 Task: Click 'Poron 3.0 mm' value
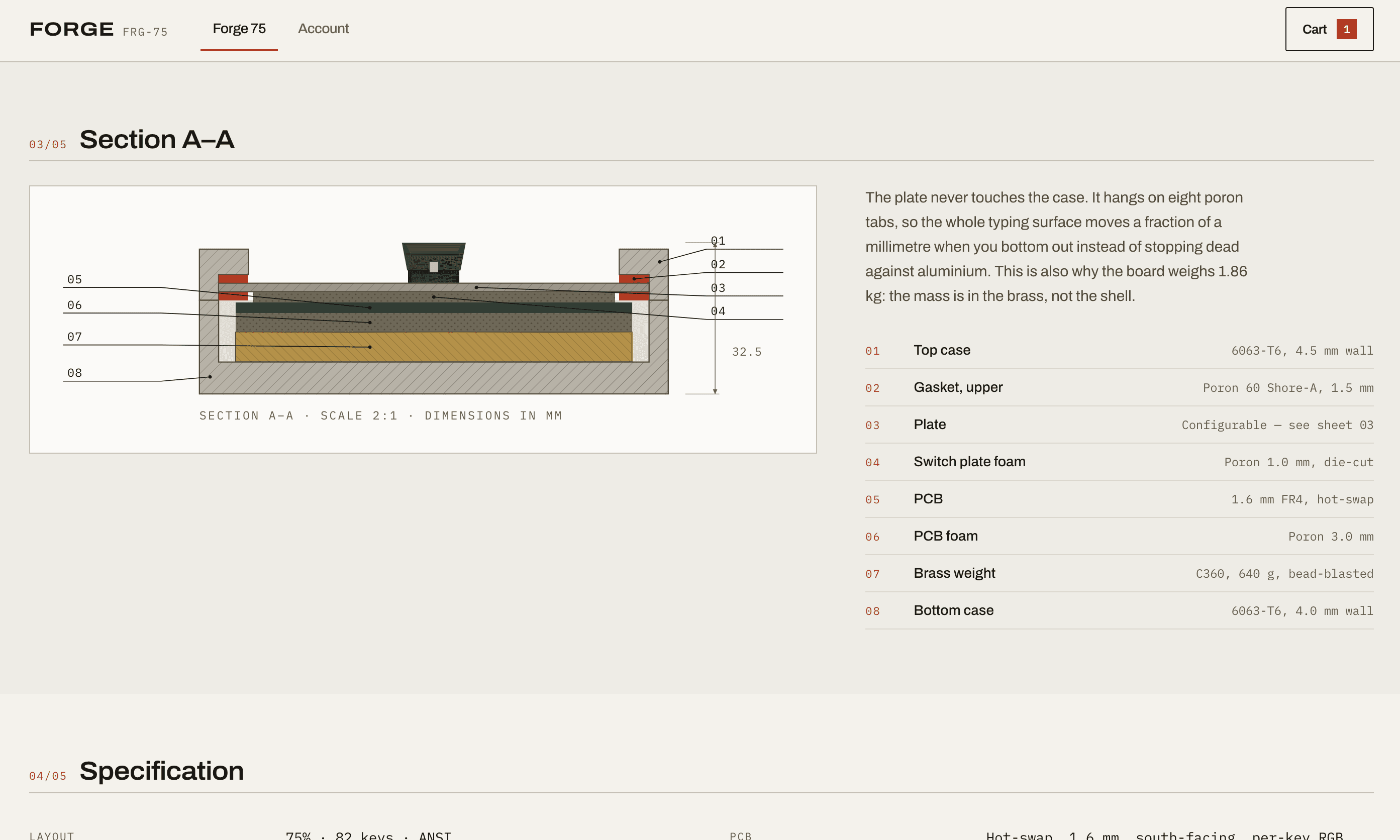click(1330, 537)
